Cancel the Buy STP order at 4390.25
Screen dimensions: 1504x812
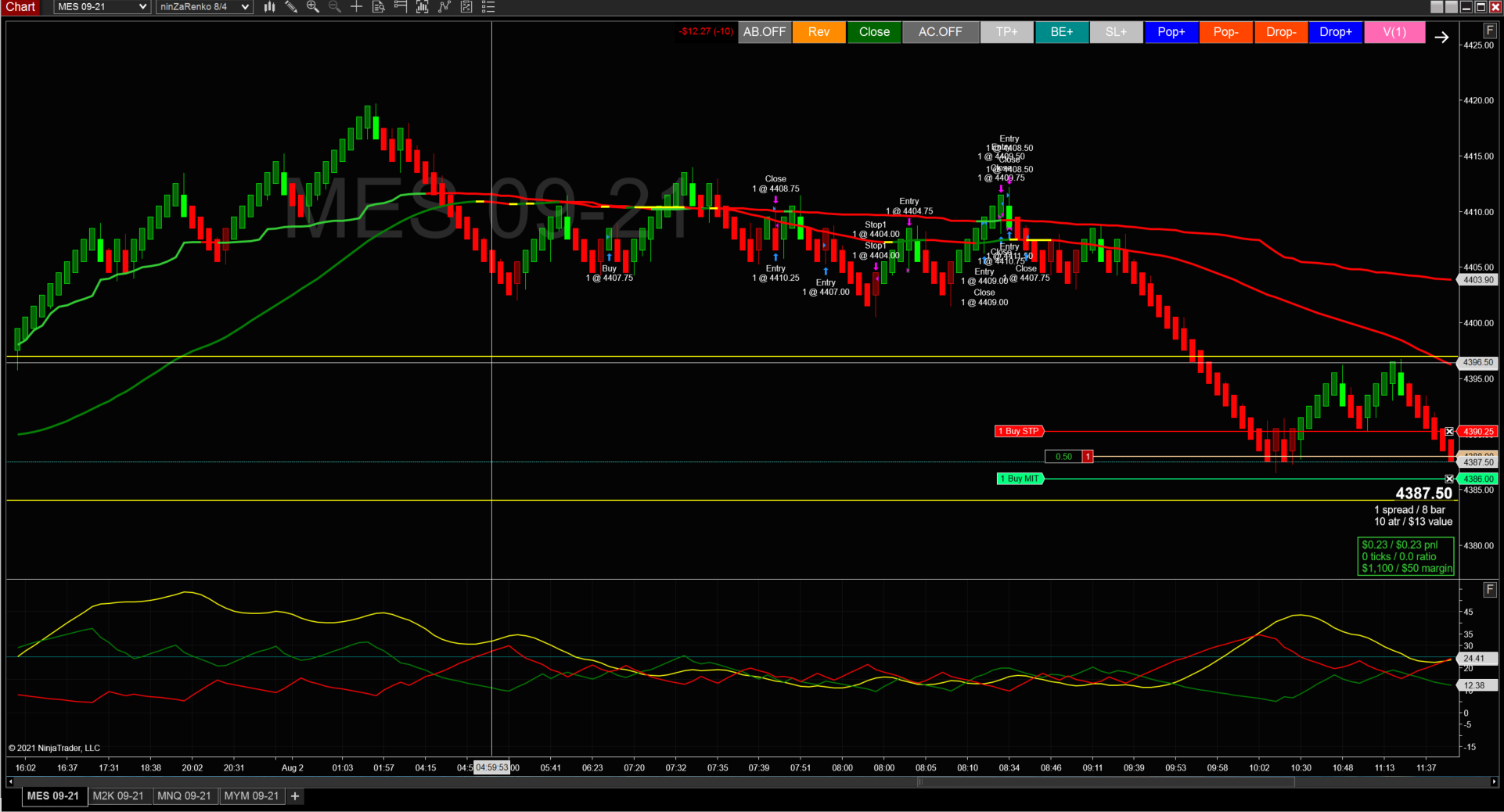tap(1449, 432)
